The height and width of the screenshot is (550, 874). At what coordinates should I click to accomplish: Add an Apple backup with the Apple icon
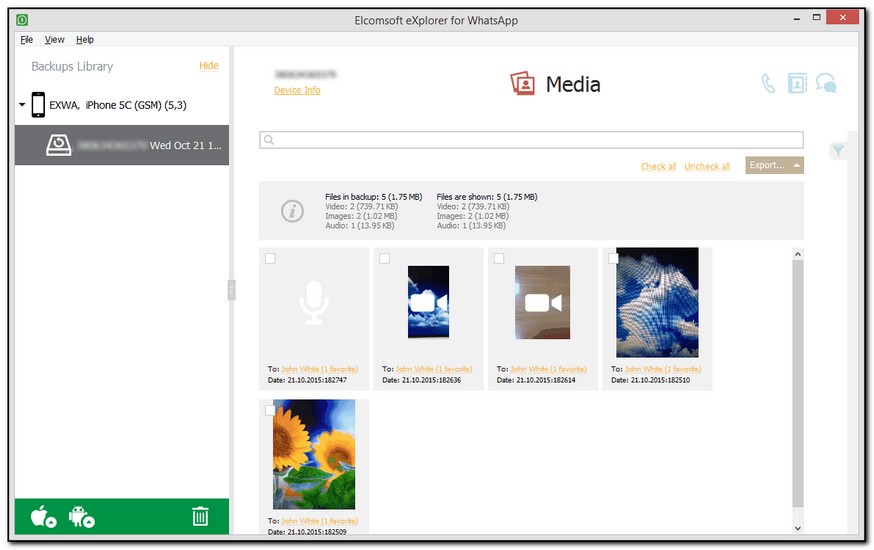[43, 517]
